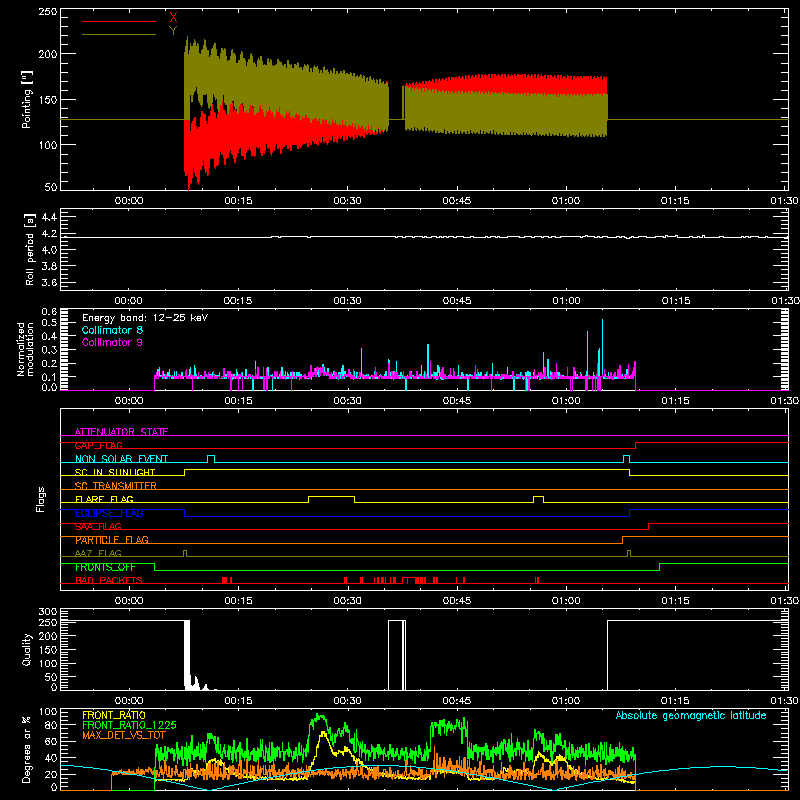Image resolution: width=800 pixels, height=800 pixels.
Task: Click the Flags axis title
Action: point(41,499)
